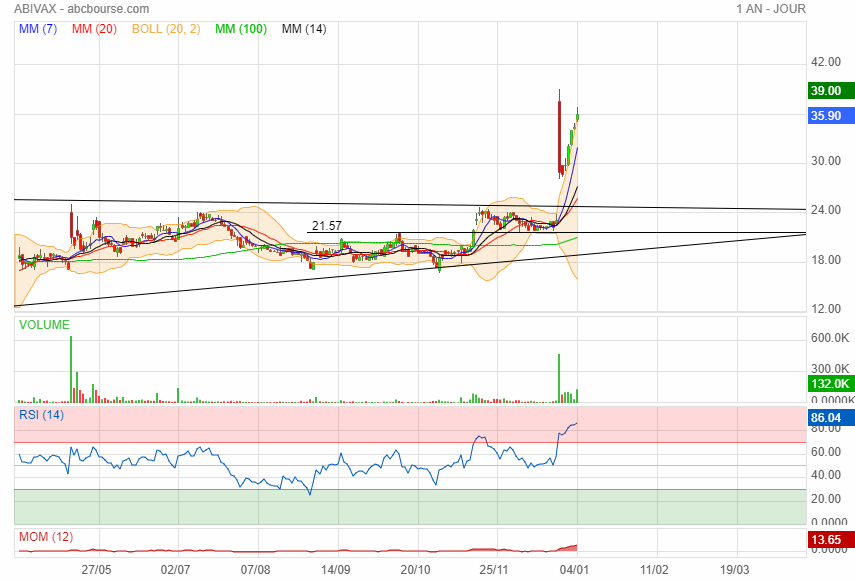Click the MM (100) legend label

click(241, 29)
